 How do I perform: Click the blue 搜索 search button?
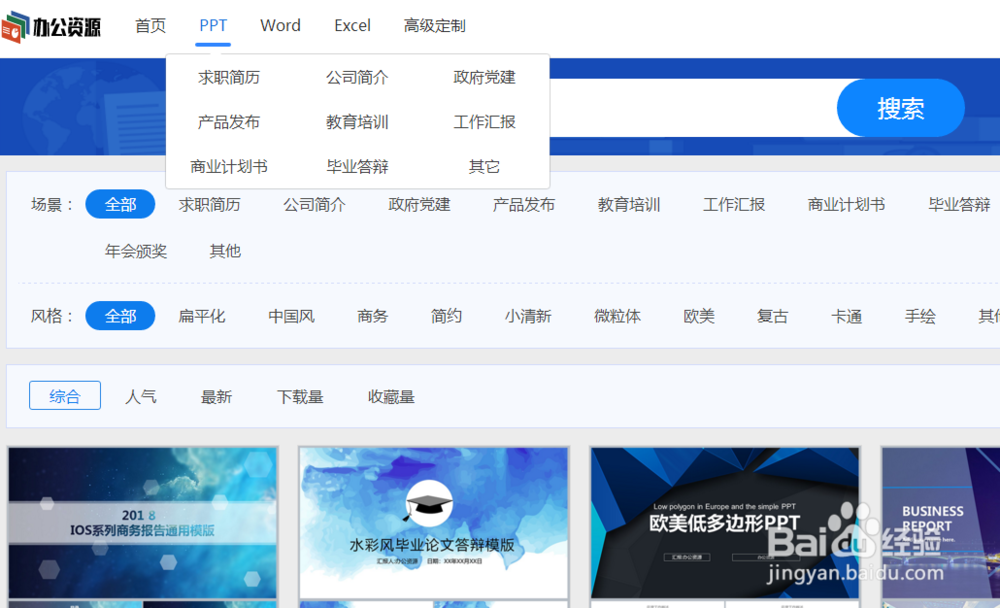899,107
